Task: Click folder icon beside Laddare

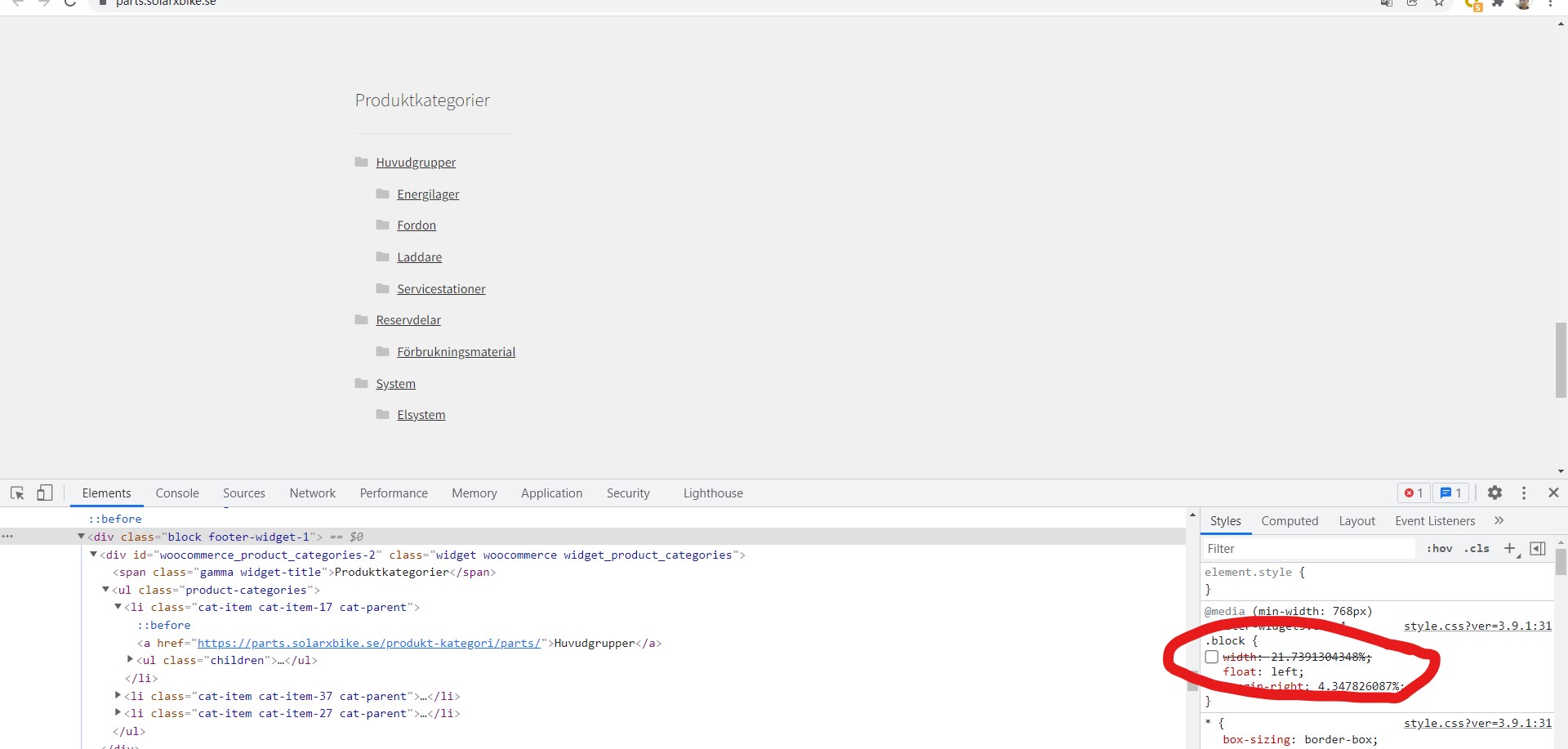Action: 382,256
